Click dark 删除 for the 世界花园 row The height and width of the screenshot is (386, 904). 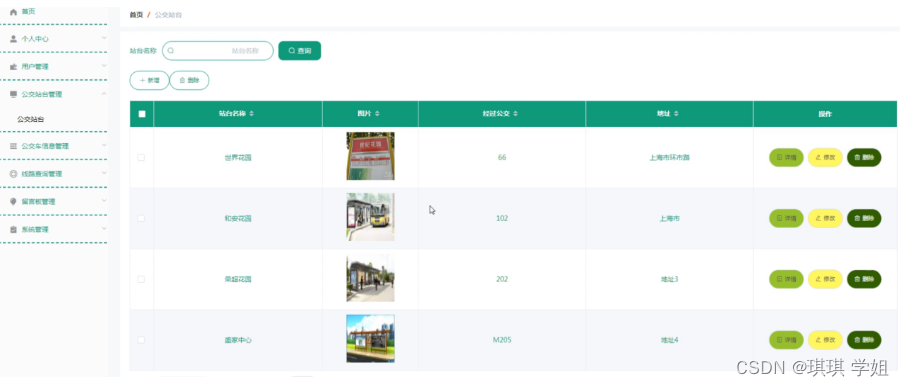click(x=864, y=157)
